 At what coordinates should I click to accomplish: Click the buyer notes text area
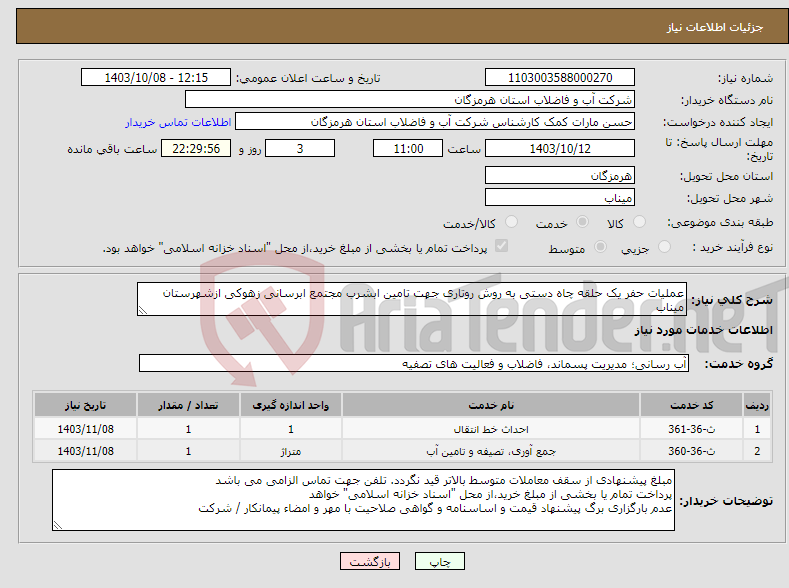tap(363, 500)
